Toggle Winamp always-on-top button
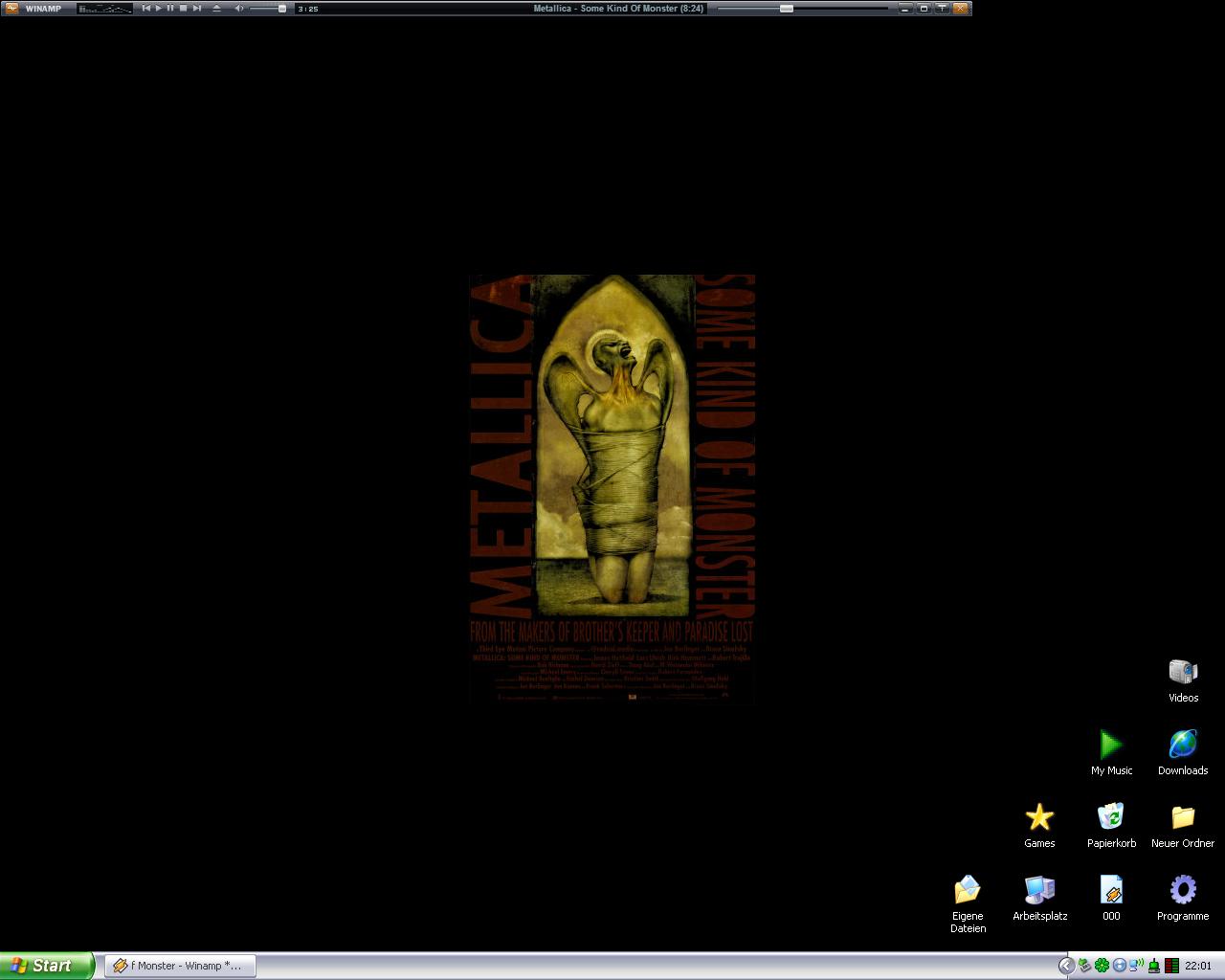The width and height of the screenshot is (1225, 980). point(942,8)
